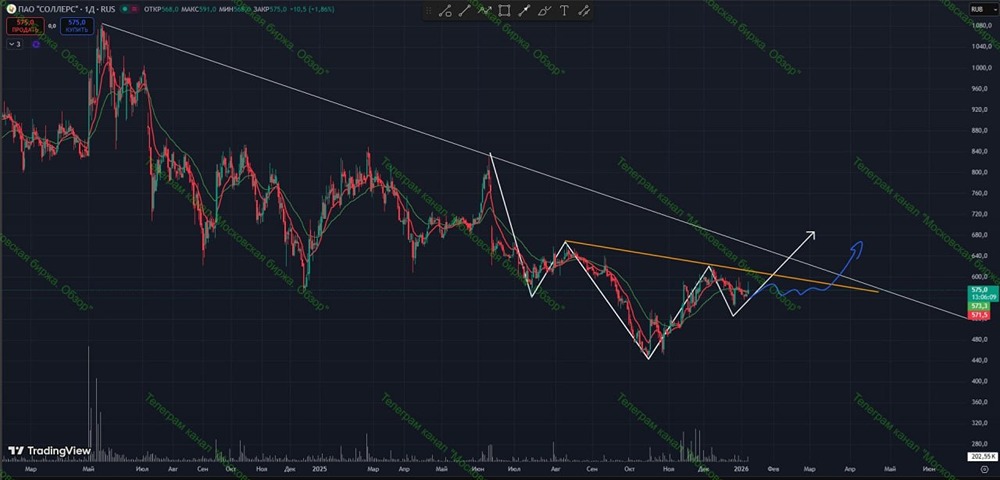
Task: Click the 1Д interval label
Action: 91,10
